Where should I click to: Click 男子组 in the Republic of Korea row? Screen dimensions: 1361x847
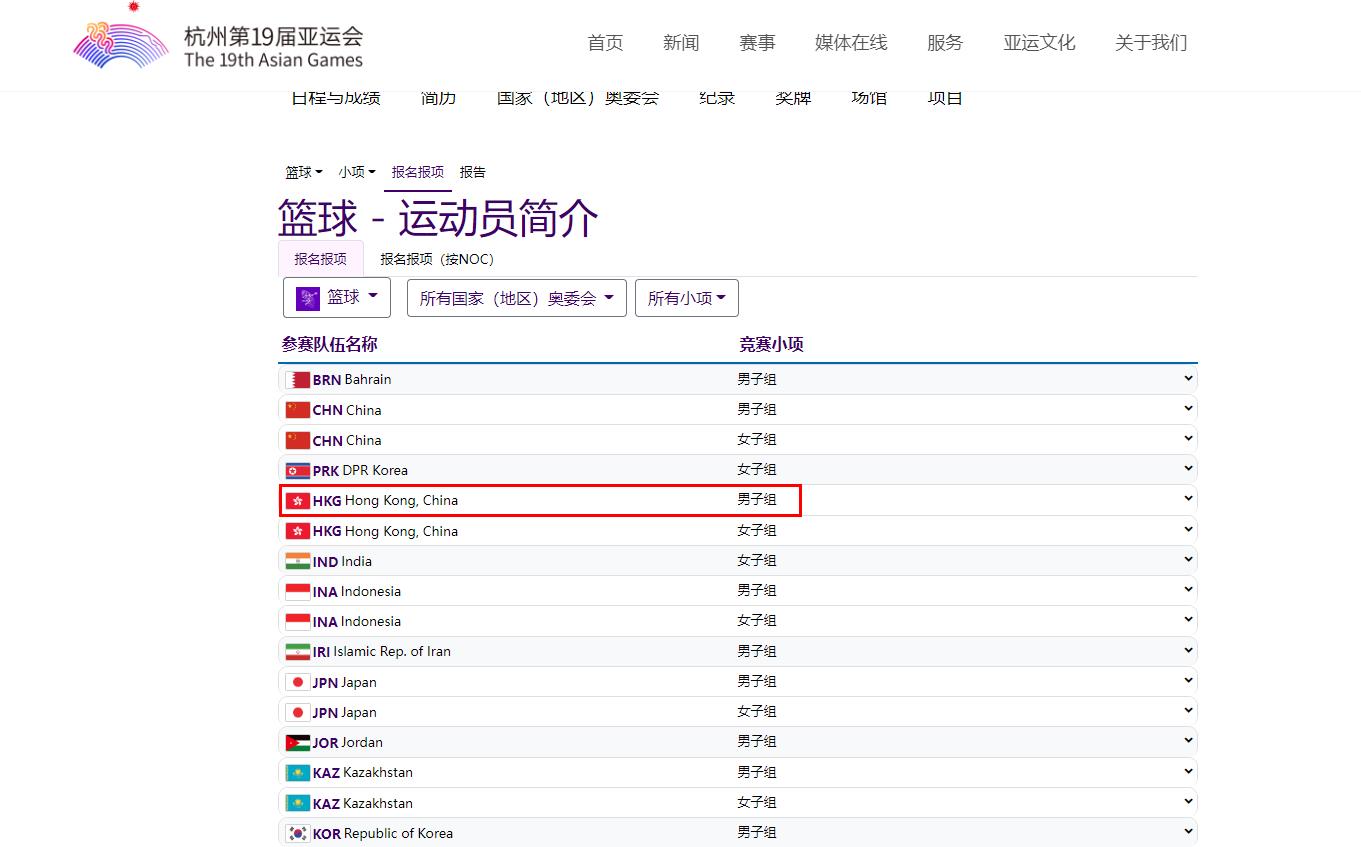[757, 832]
